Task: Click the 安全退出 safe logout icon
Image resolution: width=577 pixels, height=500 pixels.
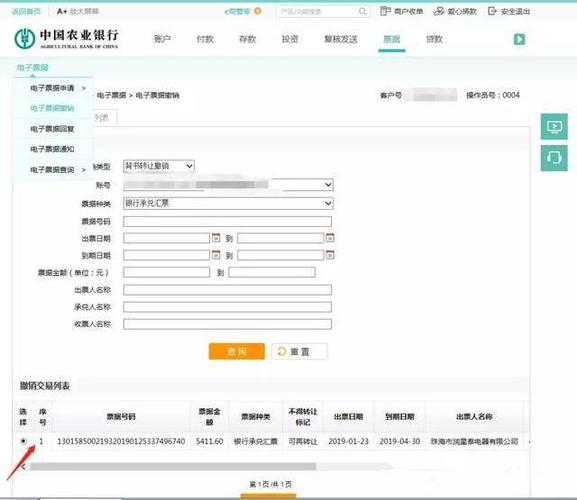Action: tap(509, 11)
